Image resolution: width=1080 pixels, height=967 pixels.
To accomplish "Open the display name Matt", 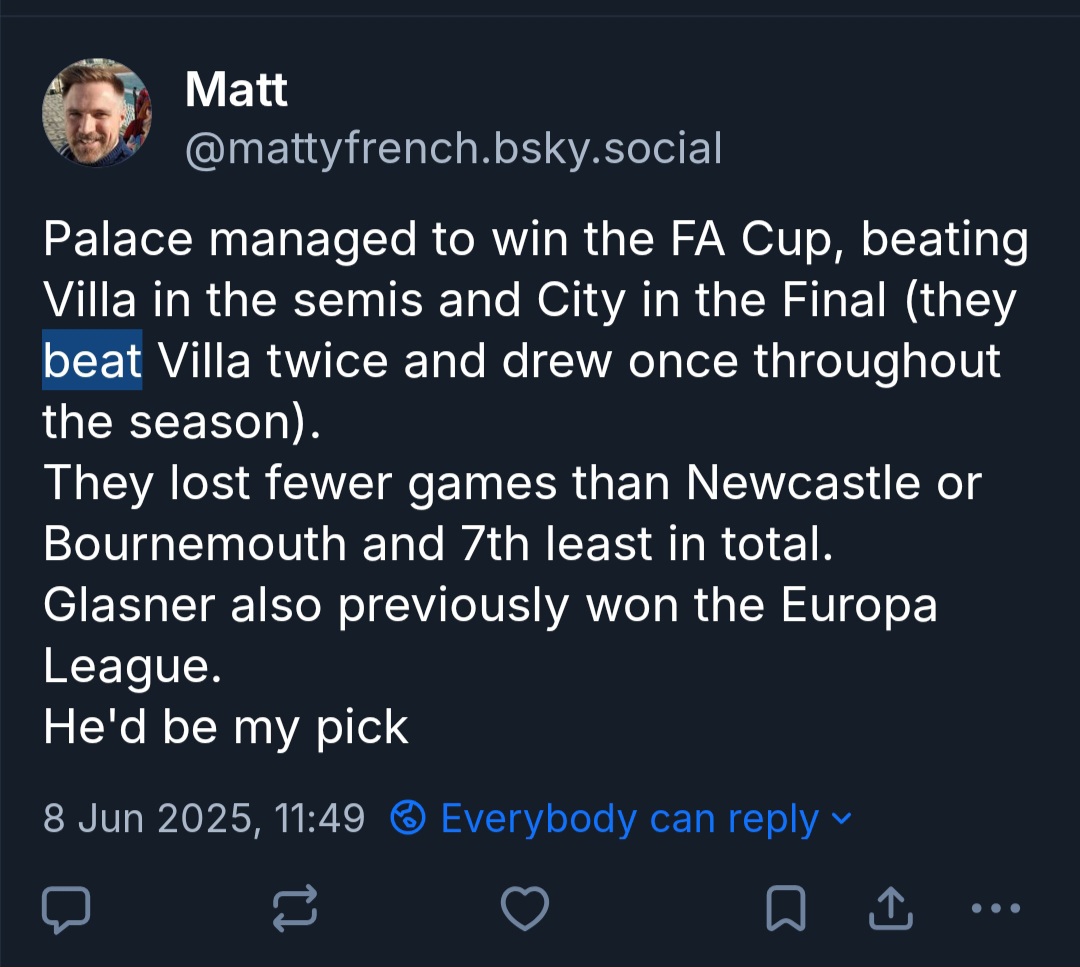I will click(x=236, y=91).
